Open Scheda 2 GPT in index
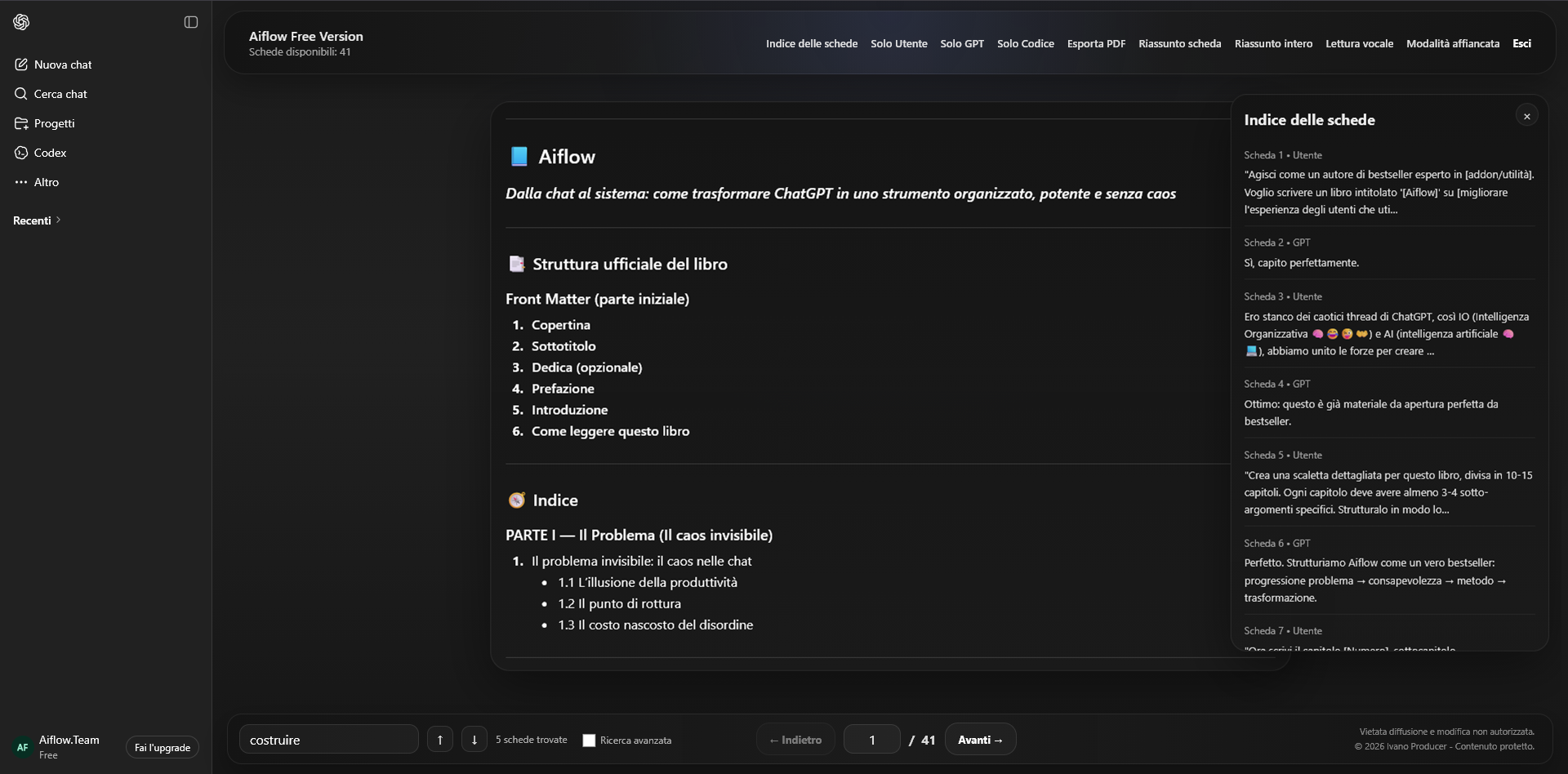Viewport: 1568px width, 774px height. [1389, 253]
